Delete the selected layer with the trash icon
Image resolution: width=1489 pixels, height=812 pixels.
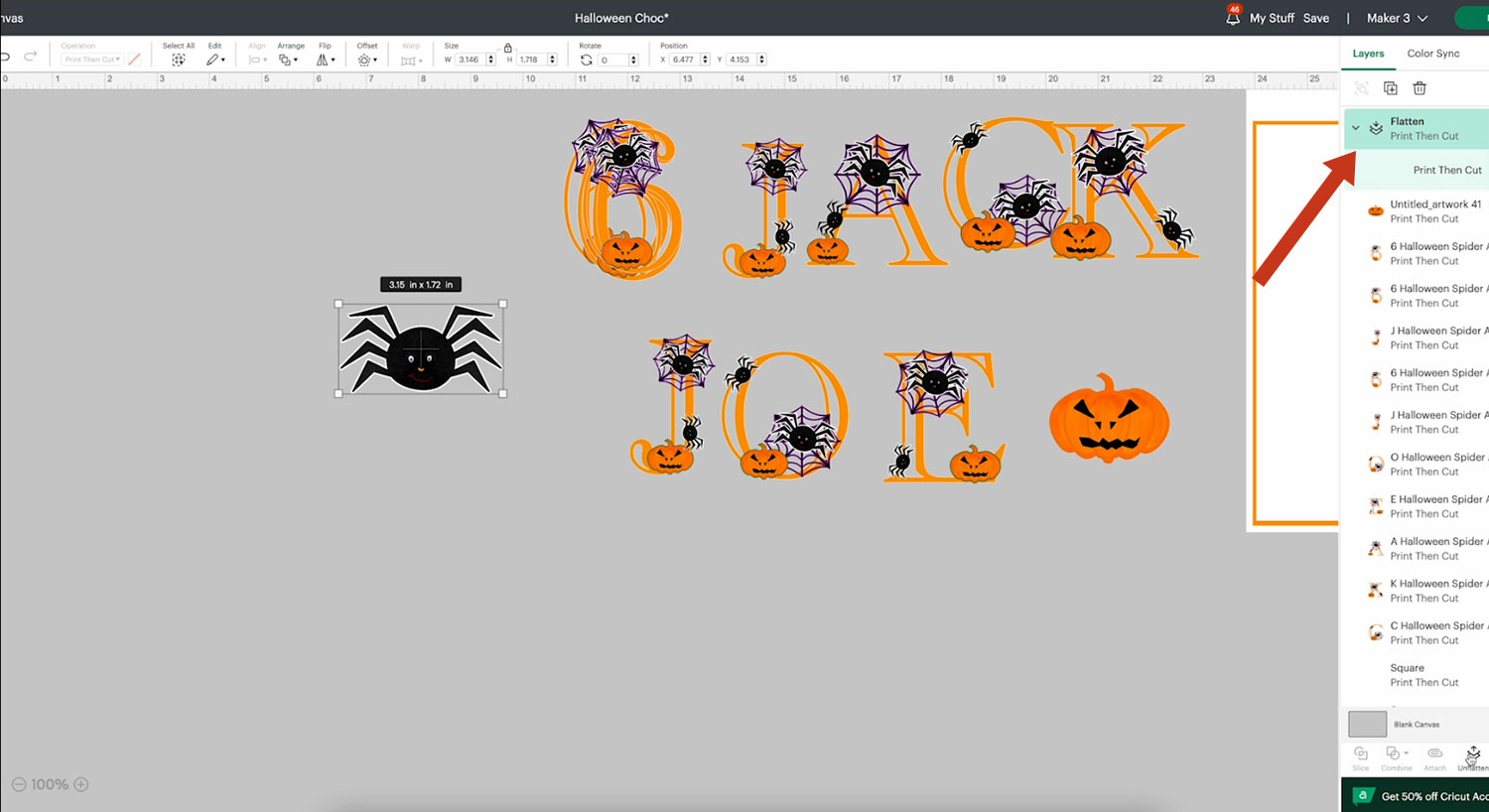click(1420, 88)
